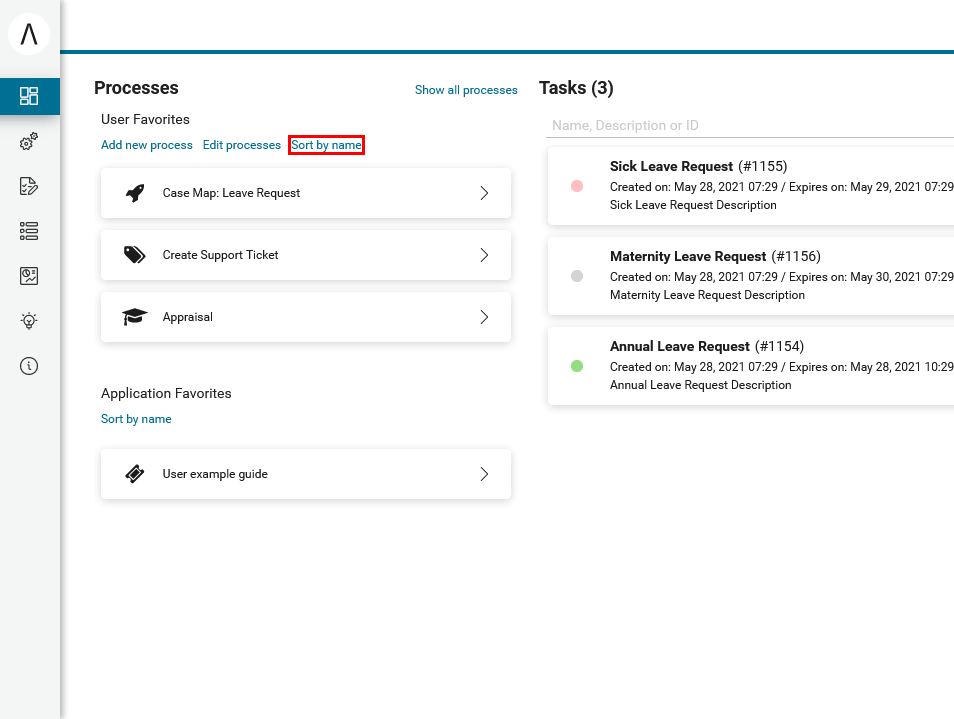Click task ID #1156

(796, 257)
